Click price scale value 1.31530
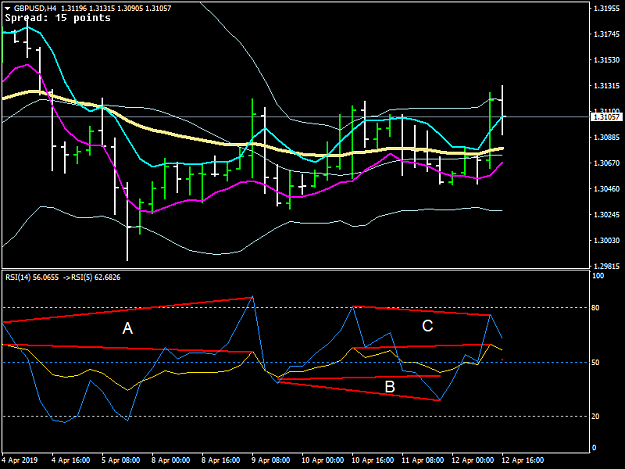Screen dimensions: 625x469 click(606, 60)
